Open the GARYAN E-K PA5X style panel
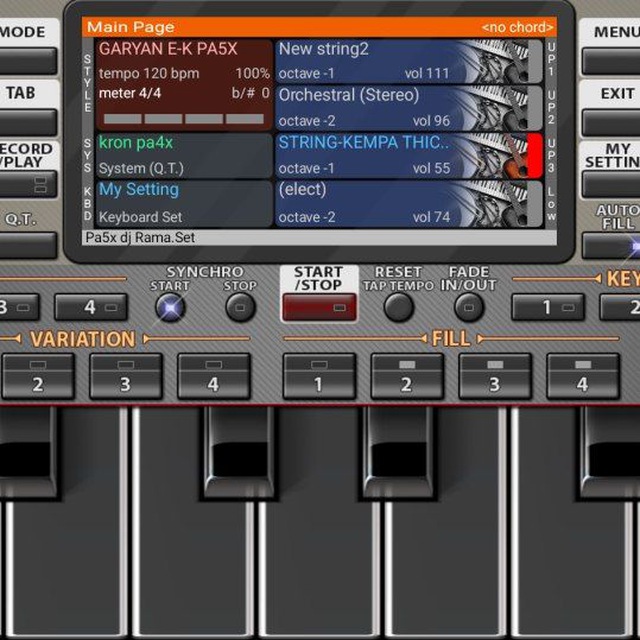 (184, 85)
